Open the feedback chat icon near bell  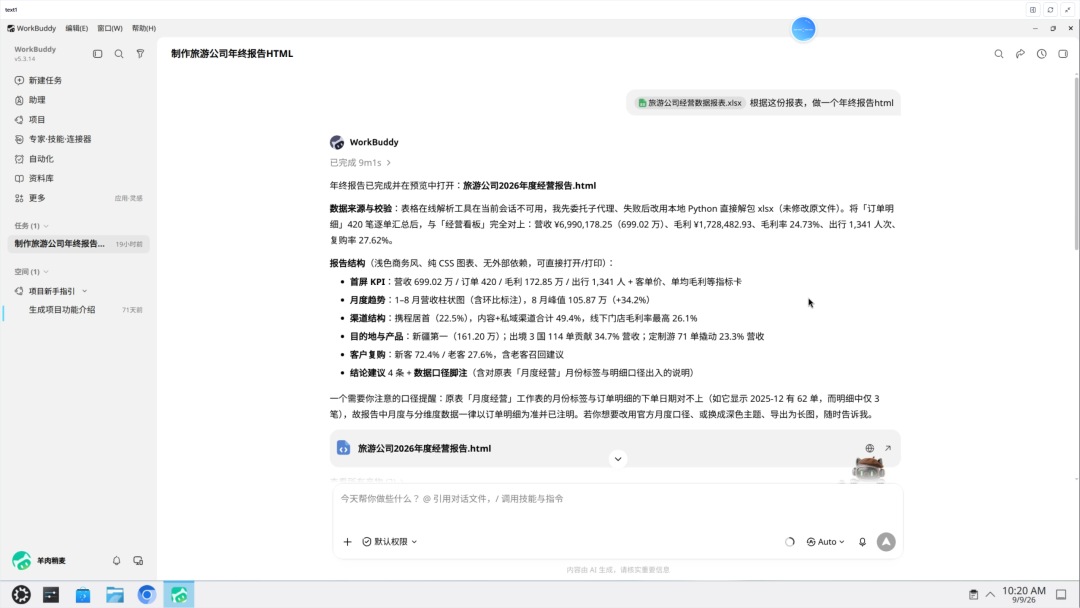coord(138,560)
